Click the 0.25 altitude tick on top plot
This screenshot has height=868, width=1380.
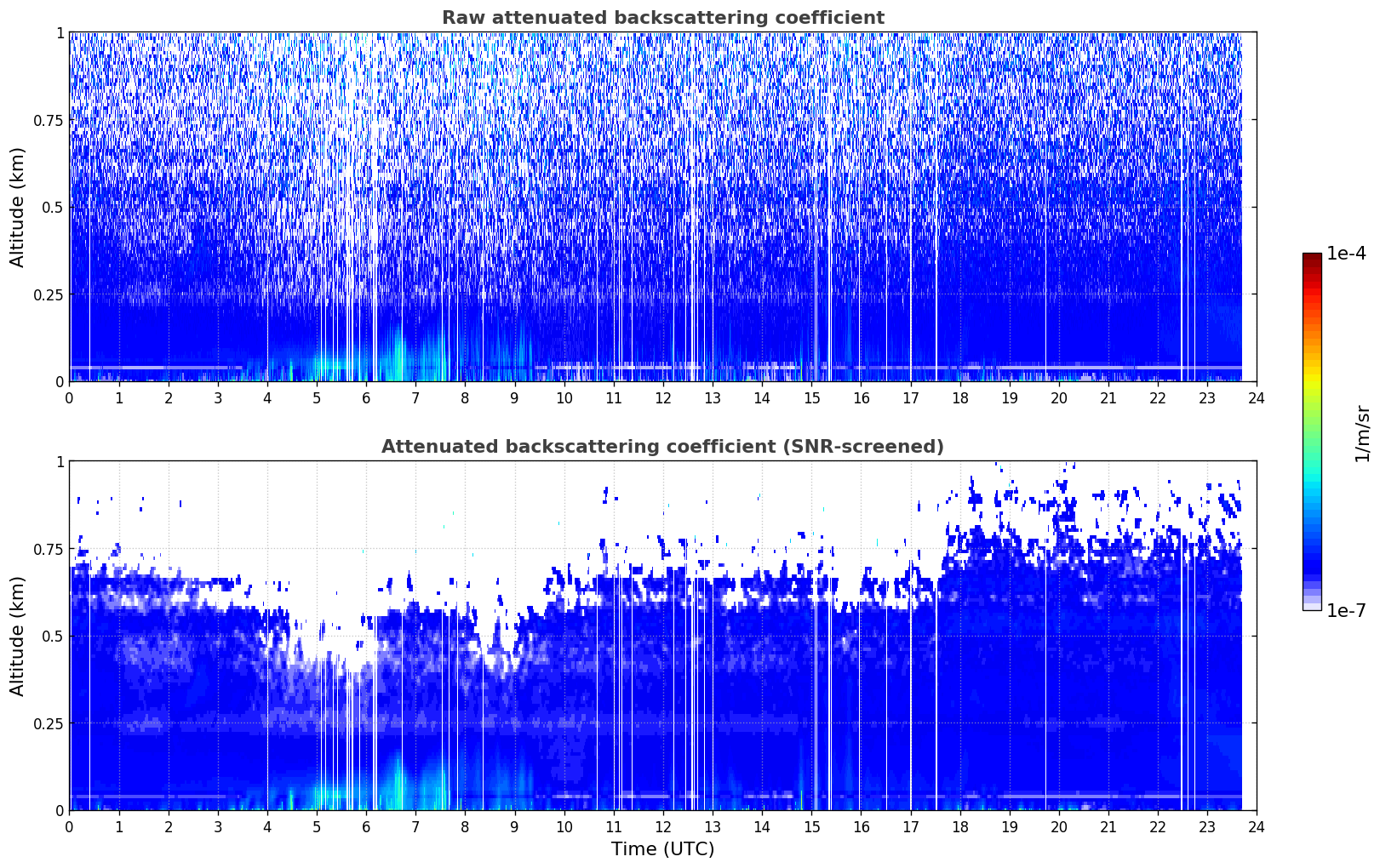49,294
